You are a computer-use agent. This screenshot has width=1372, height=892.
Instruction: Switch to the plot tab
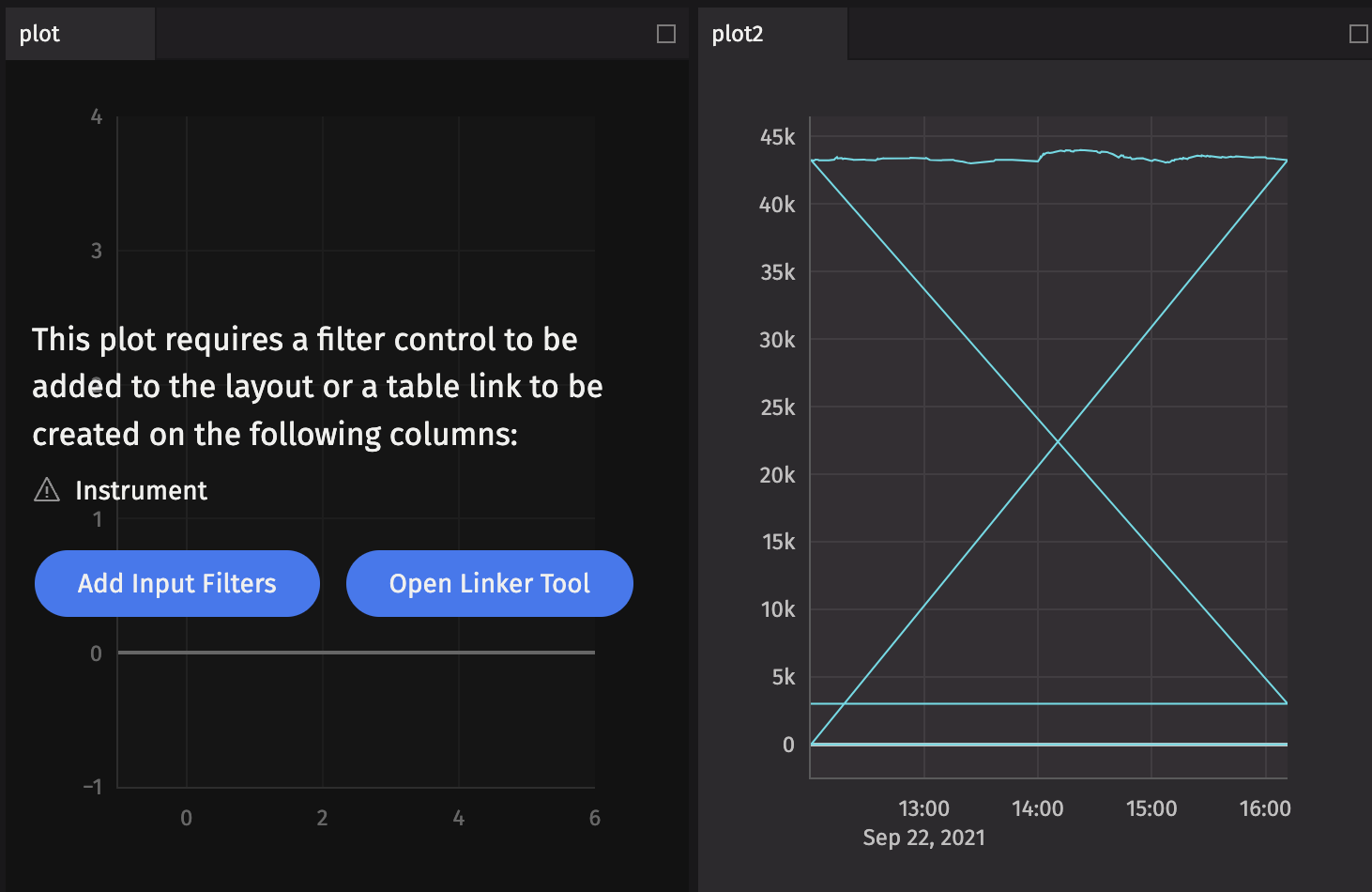(39, 33)
